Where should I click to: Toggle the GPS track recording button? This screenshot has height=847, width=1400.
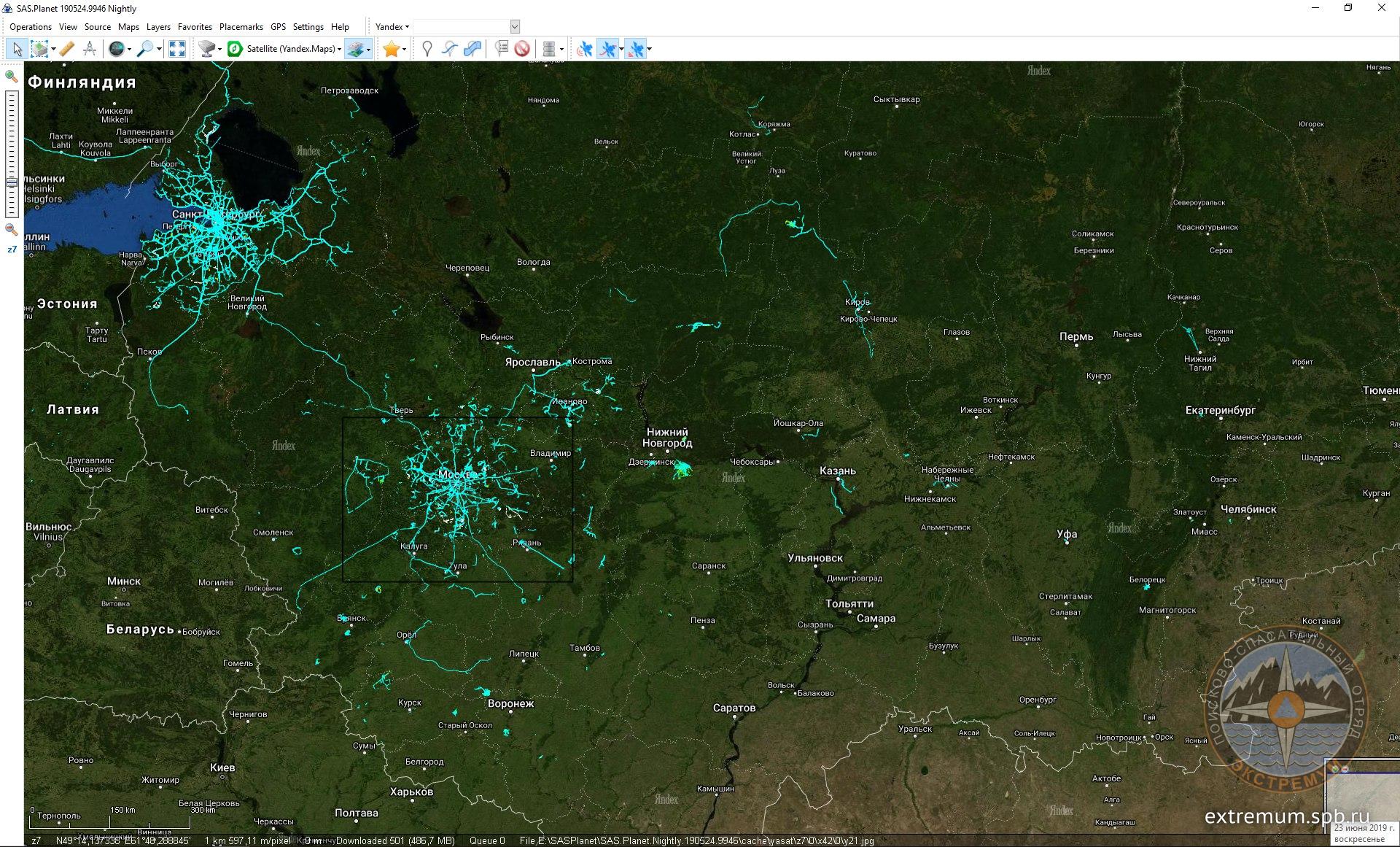[607, 49]
